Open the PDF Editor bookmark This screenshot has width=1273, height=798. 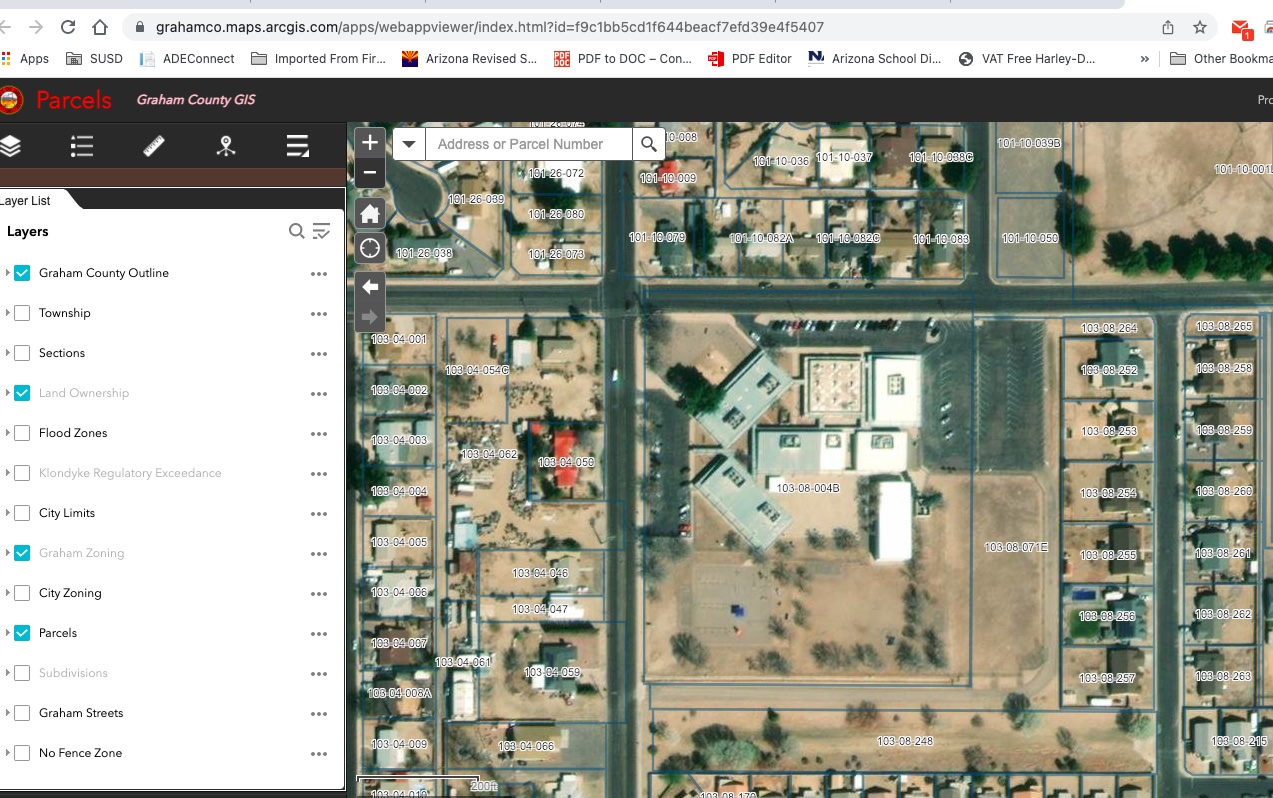[x=750, y=59]
